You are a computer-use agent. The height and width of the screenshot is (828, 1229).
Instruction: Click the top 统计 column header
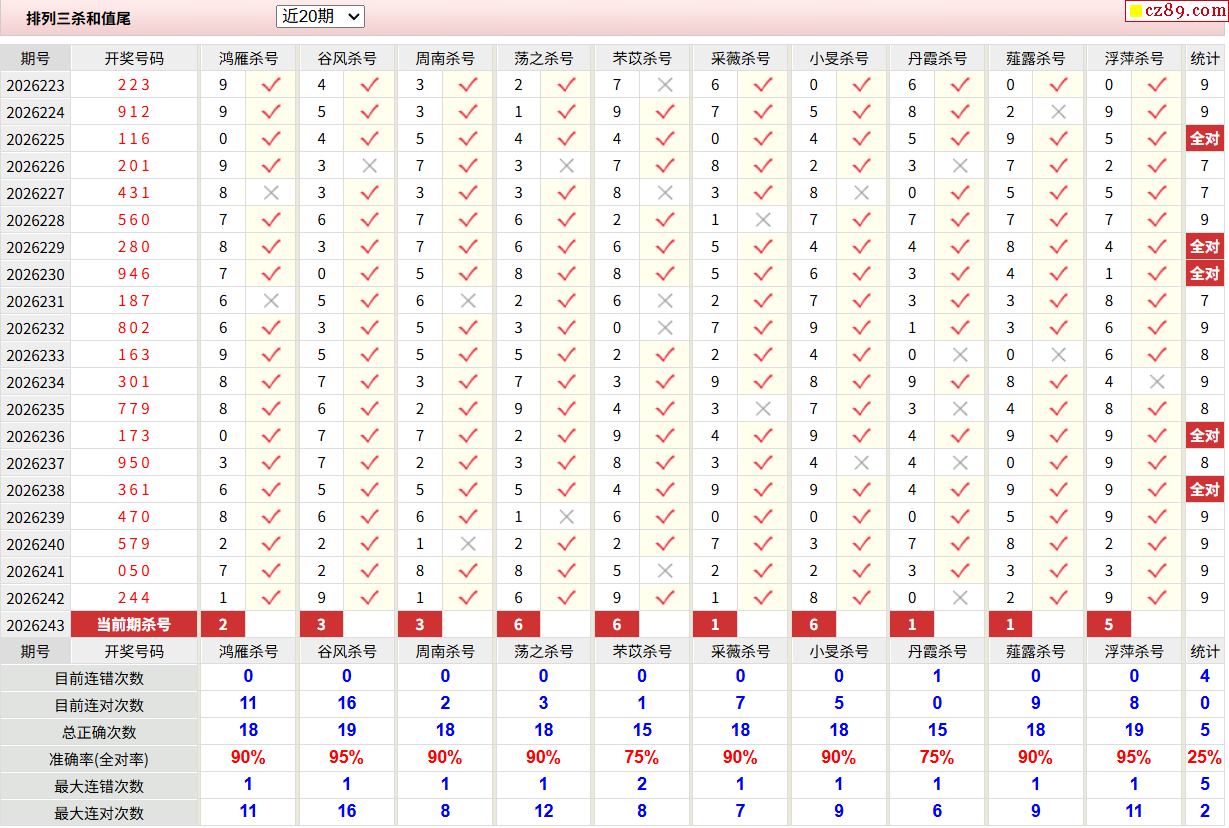1205,58
